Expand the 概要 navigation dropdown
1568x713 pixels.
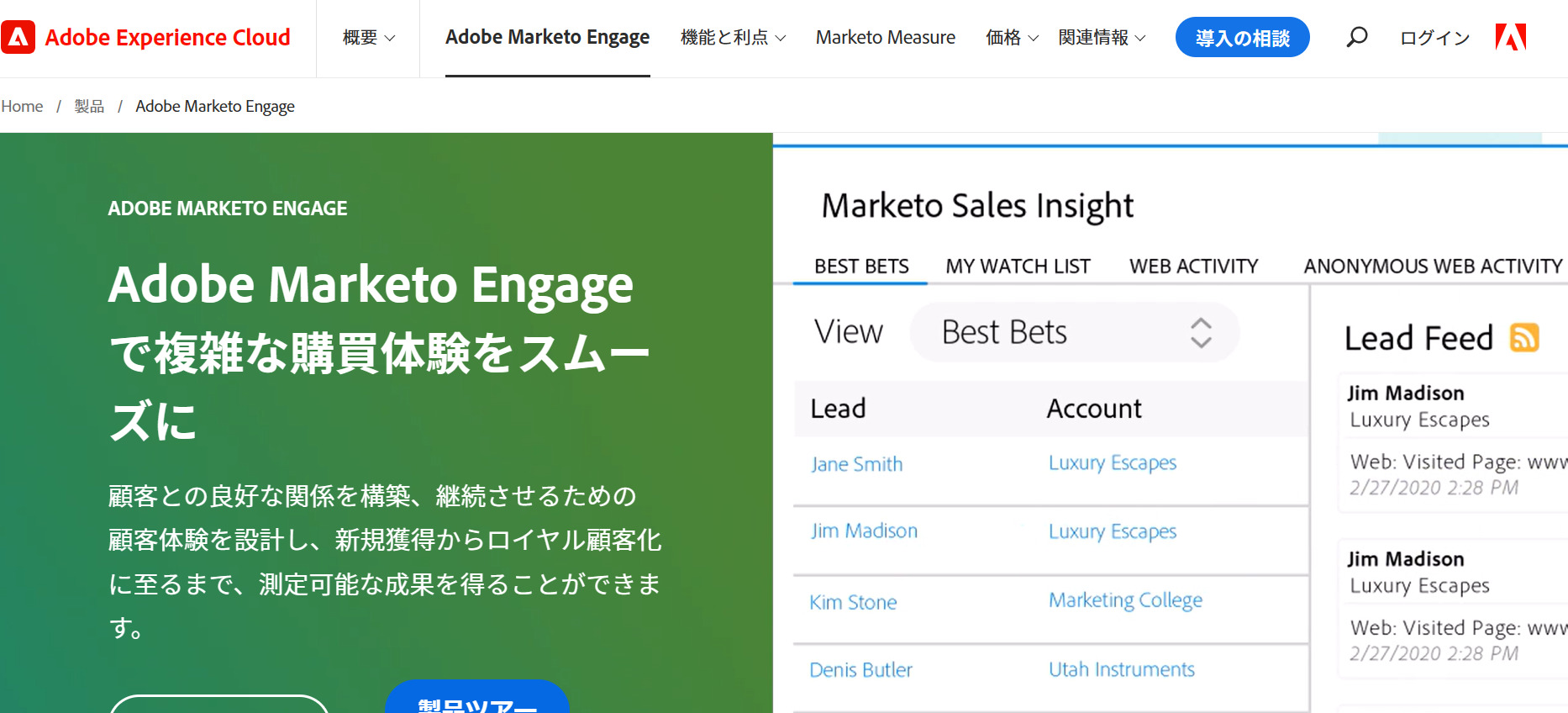367,37
